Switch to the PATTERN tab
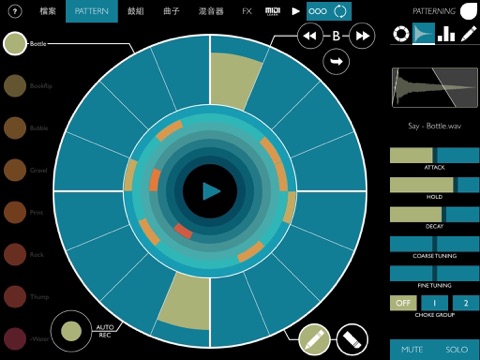This screenshot has width=480, height=360. (x=92, y=11)
